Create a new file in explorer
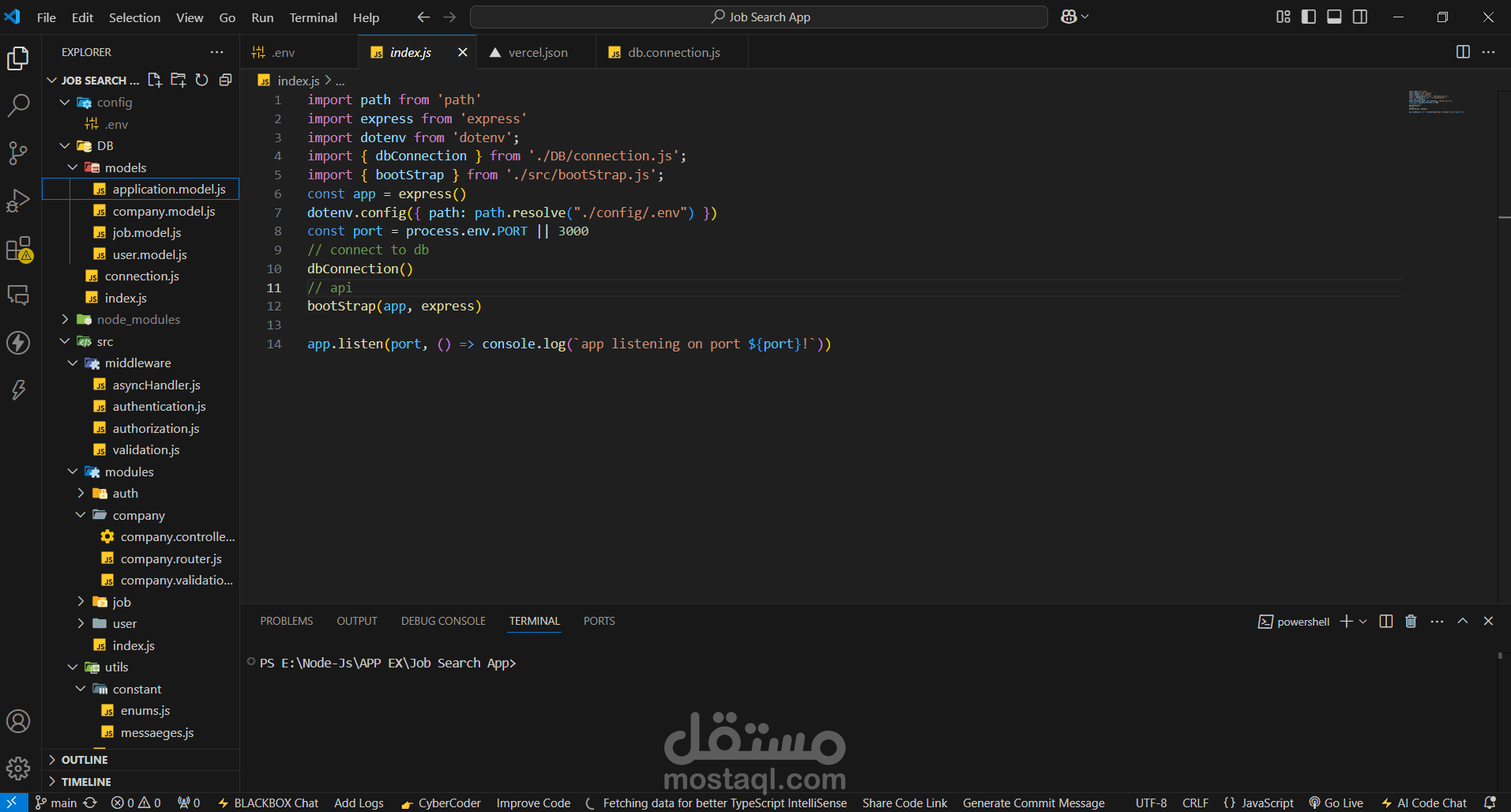Viewport: 1511px width, 812px height. click(155, 80)
